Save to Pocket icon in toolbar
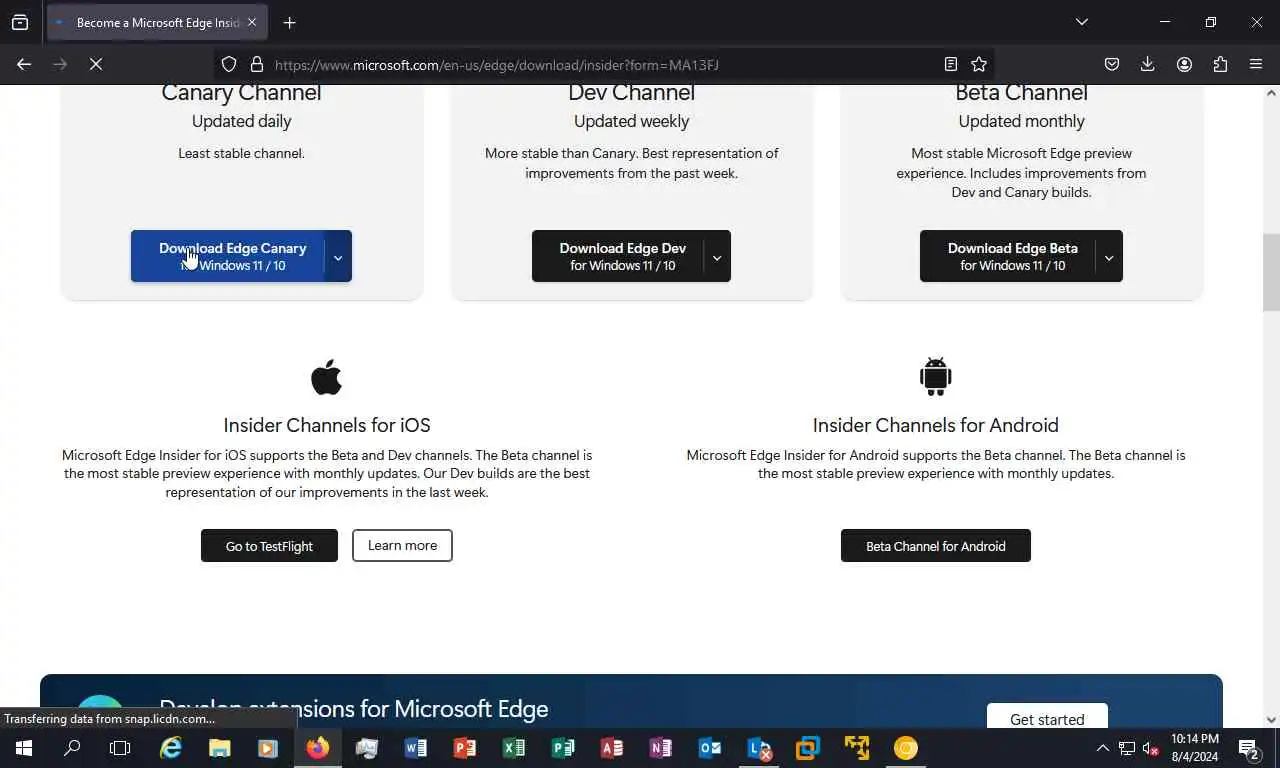Image resolution: width=1280 pixels, height=768 pixels. click(1112, 64)
